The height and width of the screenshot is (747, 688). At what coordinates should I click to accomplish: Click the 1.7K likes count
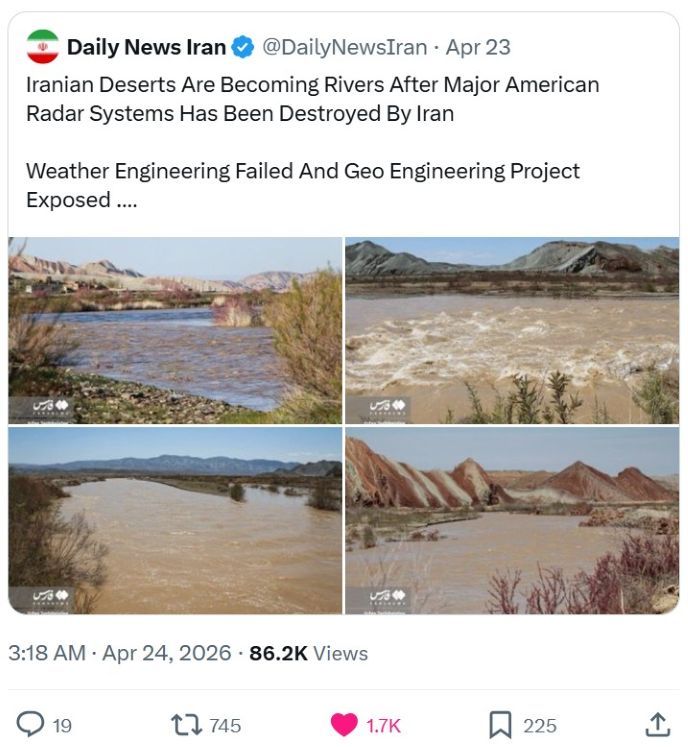coord(383,726)
